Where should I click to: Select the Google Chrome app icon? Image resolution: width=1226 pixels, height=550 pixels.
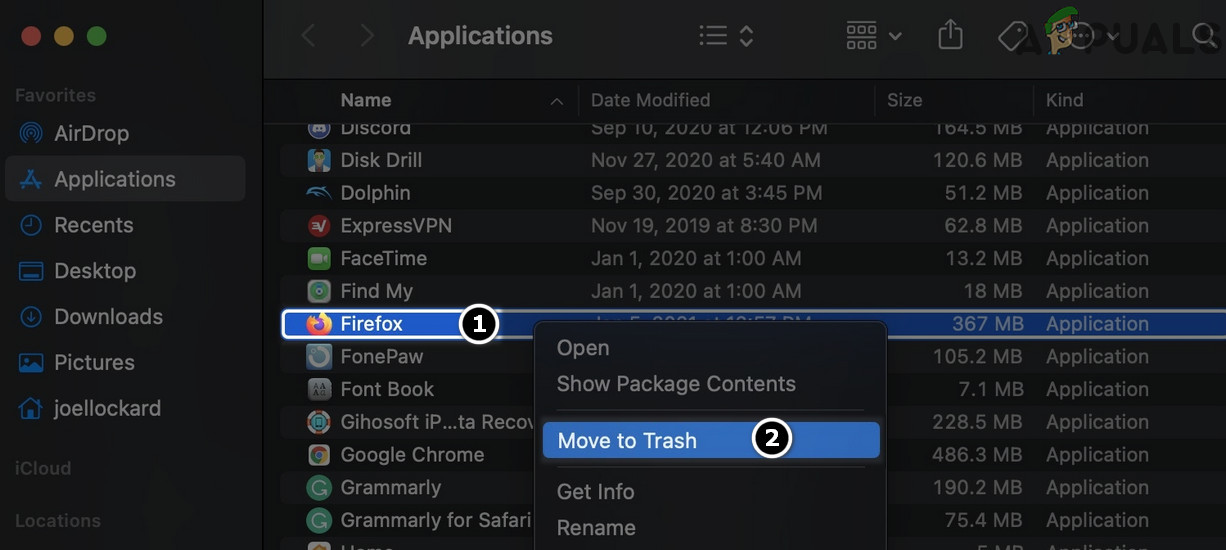tap(319, 455)
